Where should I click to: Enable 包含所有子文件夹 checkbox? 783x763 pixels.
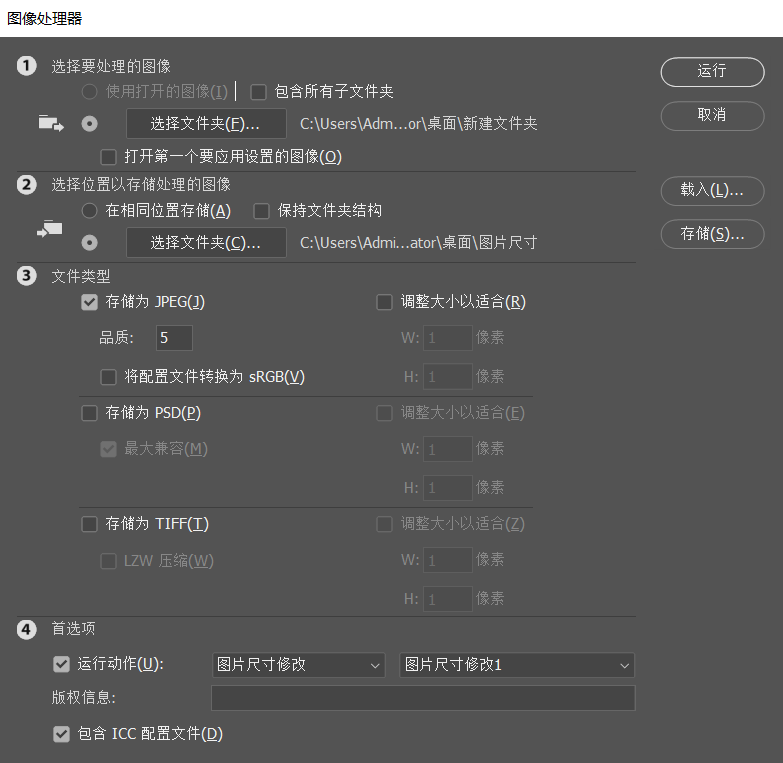coord(258,92)
